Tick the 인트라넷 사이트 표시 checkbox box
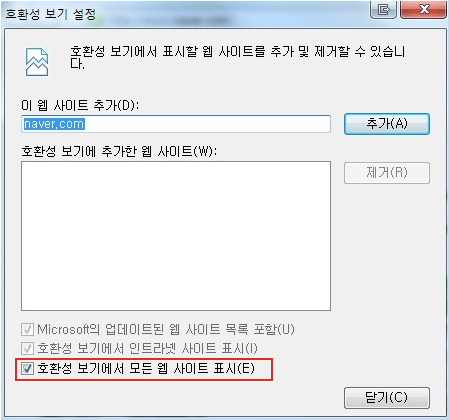This screenshot has height=420, width=450. click(27, 349)
